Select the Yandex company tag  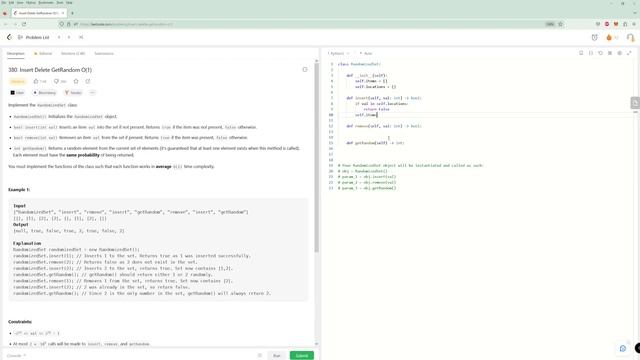pos(73,93)
